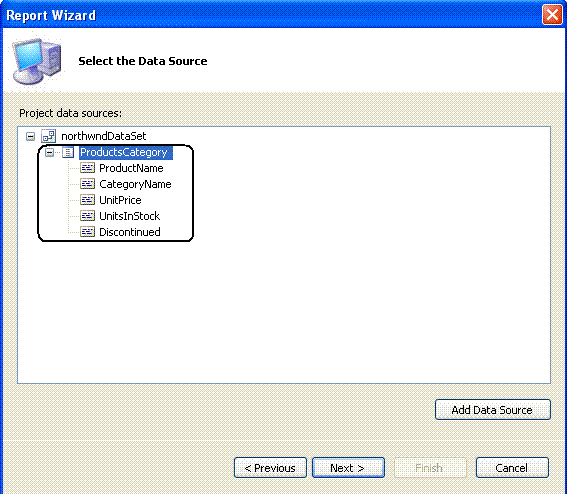Screen dimensions: 568x494
Task: Click the ProductsCategory table icon
Action: coord(68,152)
